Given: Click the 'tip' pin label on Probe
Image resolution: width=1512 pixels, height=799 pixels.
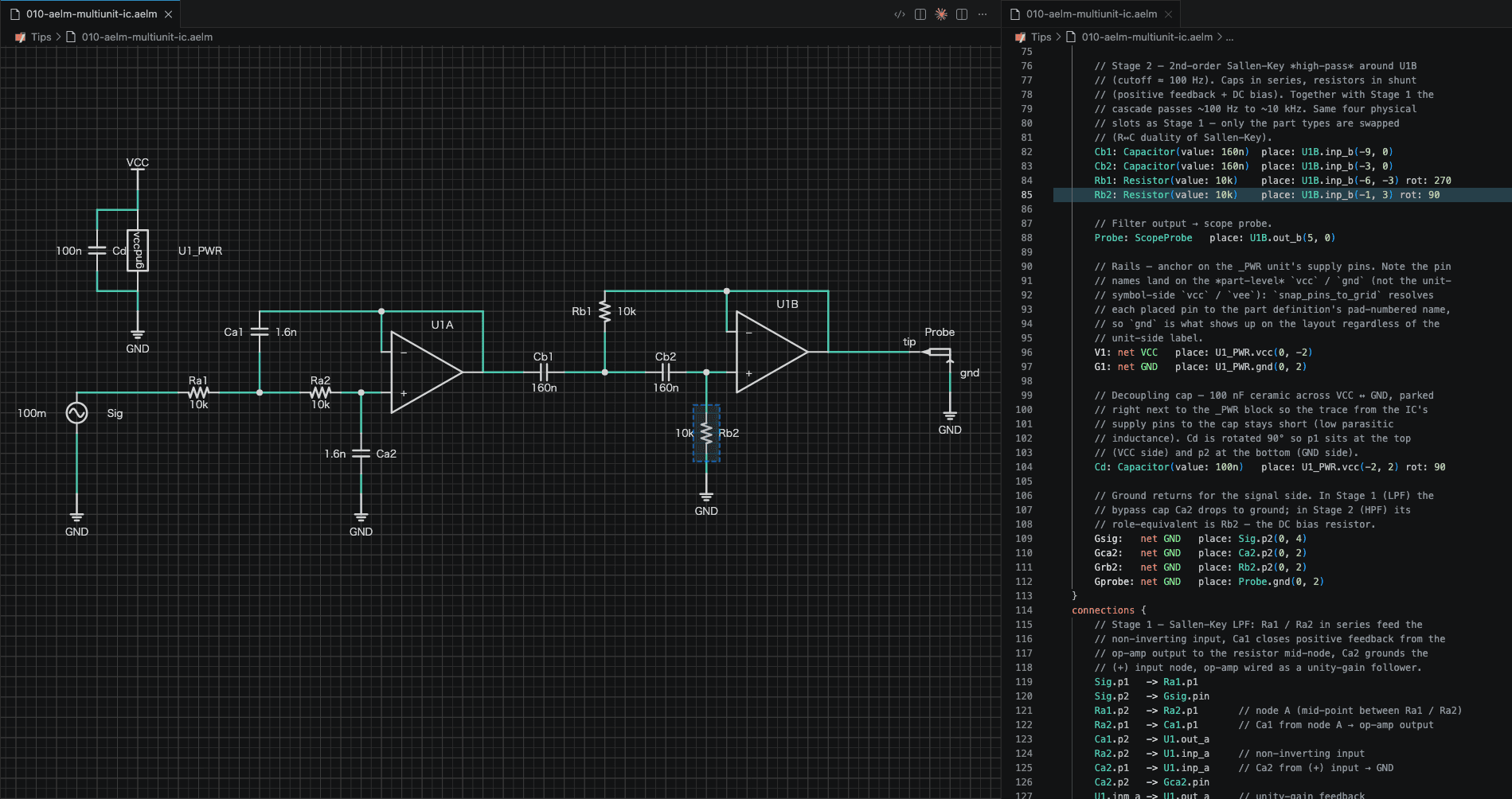Looking at the screenshot, I should tap(909, 341).
